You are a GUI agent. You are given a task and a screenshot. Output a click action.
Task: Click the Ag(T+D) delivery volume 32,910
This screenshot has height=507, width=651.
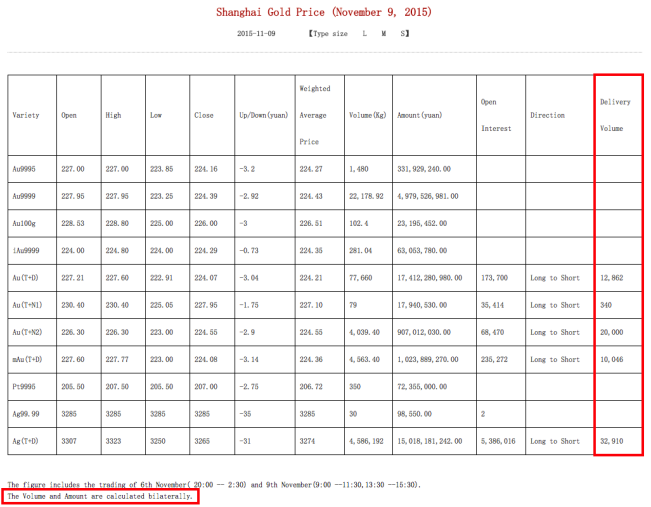pos(612,441)
